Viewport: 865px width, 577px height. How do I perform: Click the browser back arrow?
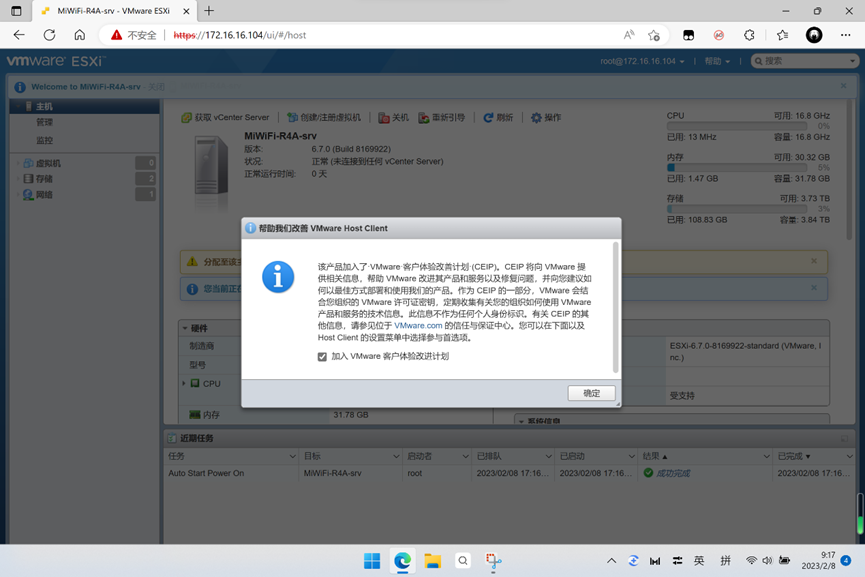[x=19, y=35]
